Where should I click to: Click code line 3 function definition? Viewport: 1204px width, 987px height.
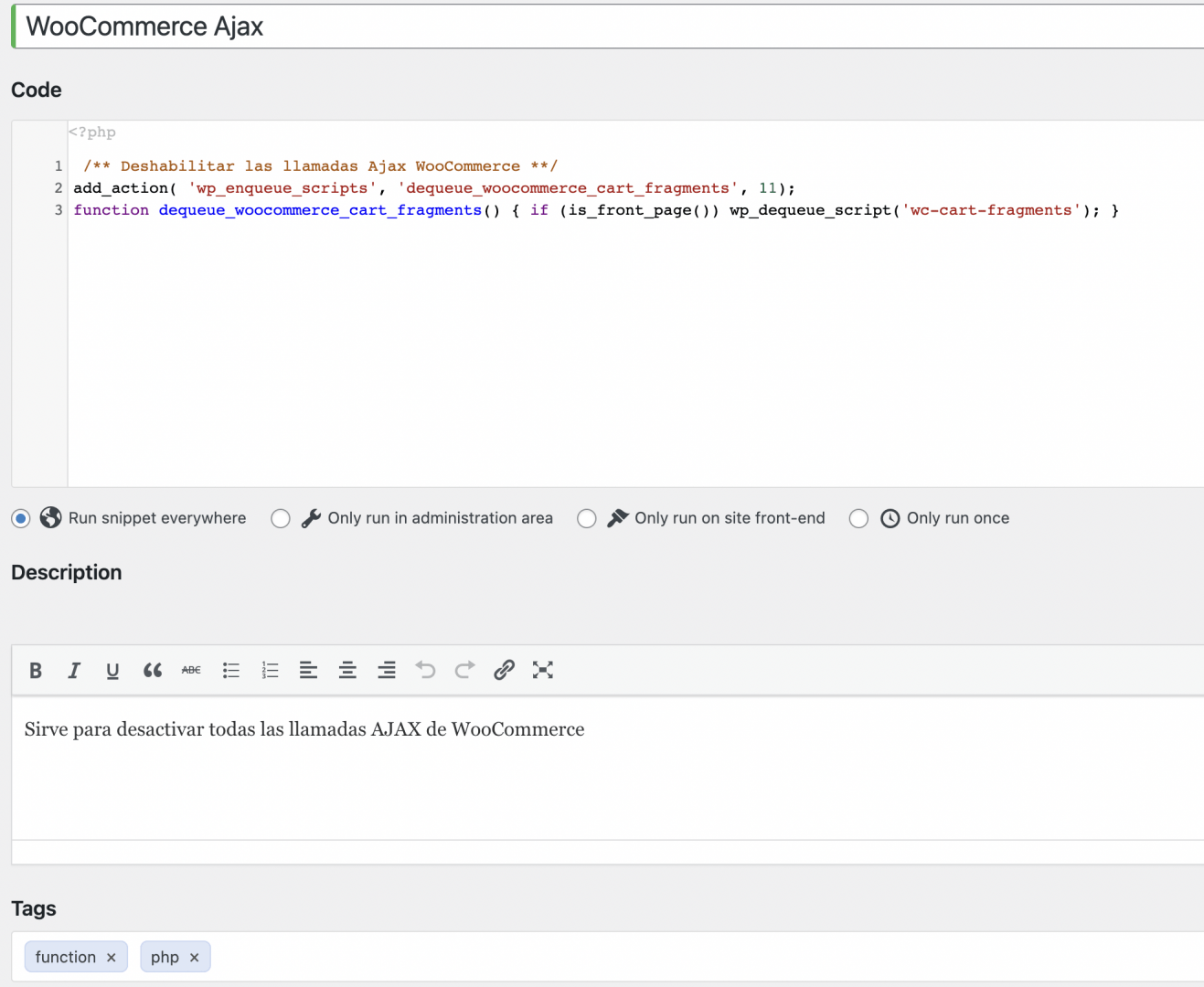pos(596,210)
